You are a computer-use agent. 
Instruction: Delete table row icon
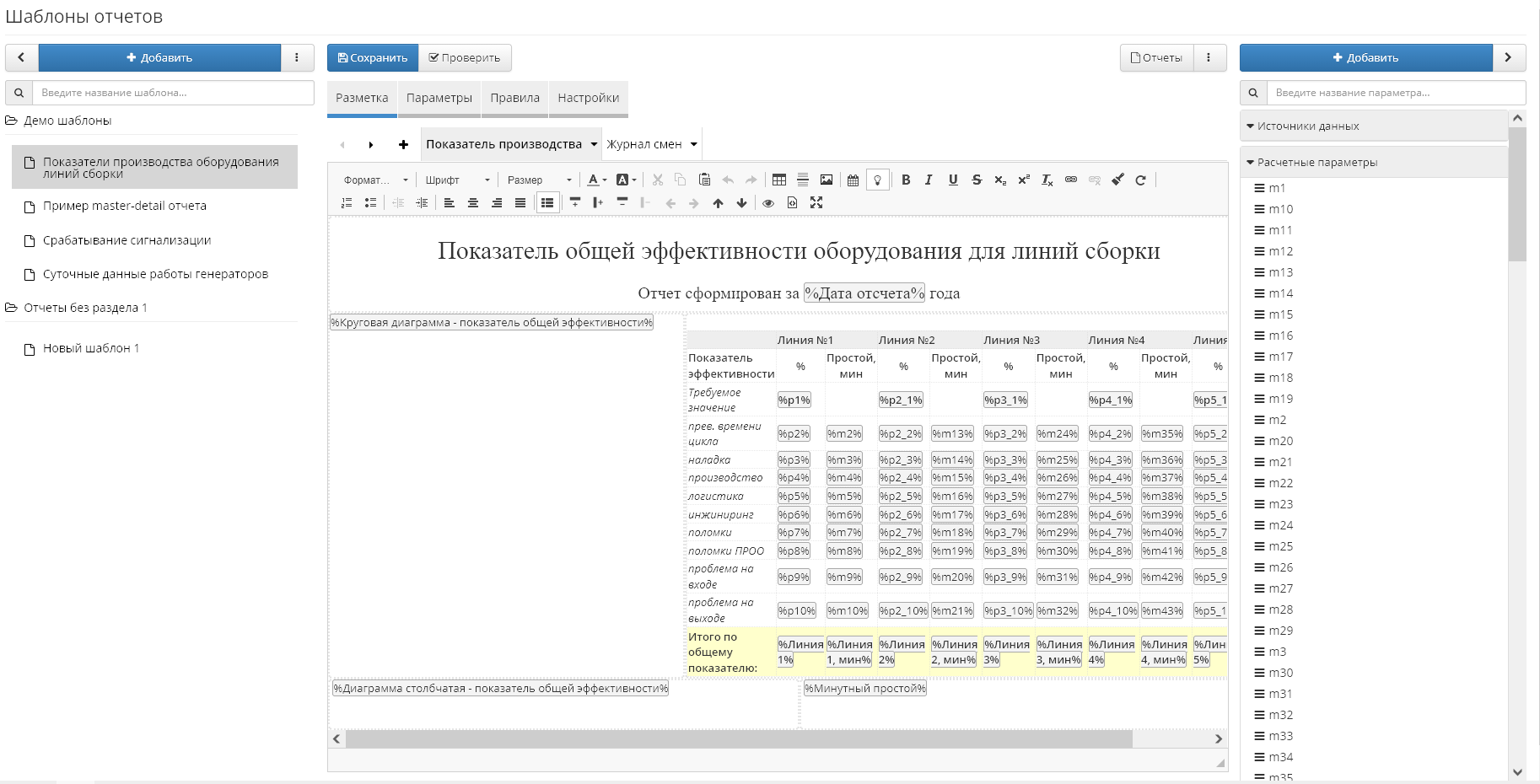(x=622, y=202)
